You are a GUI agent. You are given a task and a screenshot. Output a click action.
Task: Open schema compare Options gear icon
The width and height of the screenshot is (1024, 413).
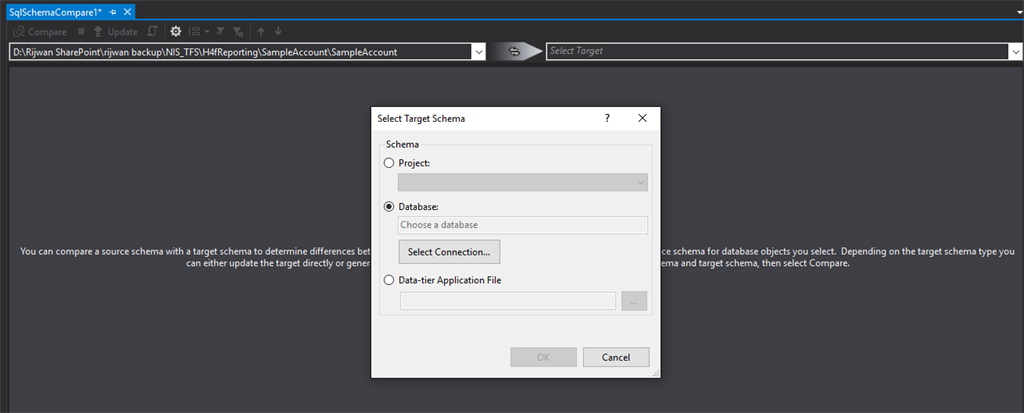(x=176, y=31)
